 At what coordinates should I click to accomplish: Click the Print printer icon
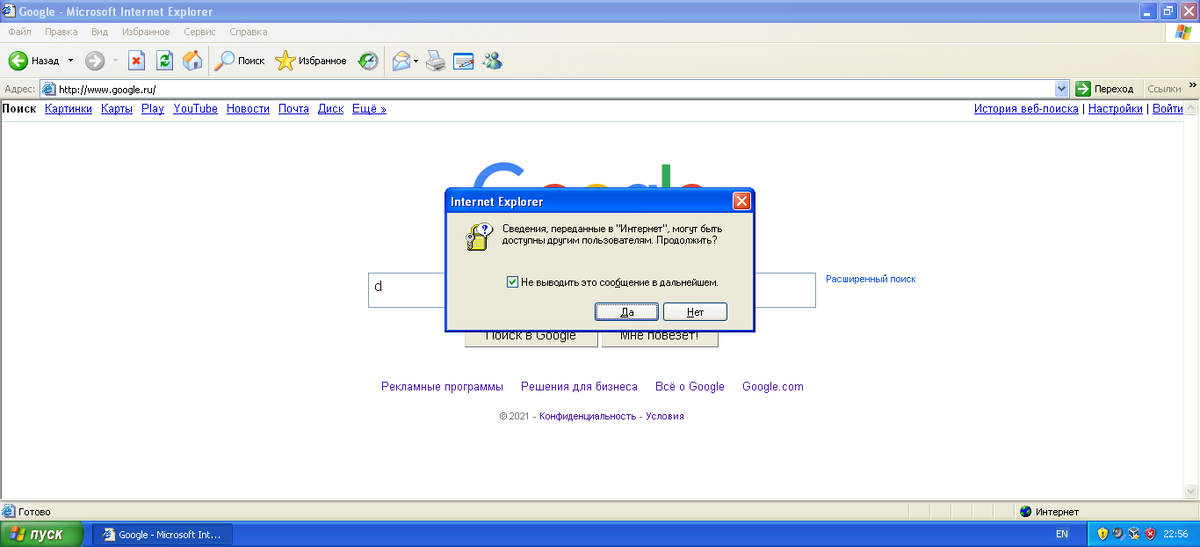point(435,61)
